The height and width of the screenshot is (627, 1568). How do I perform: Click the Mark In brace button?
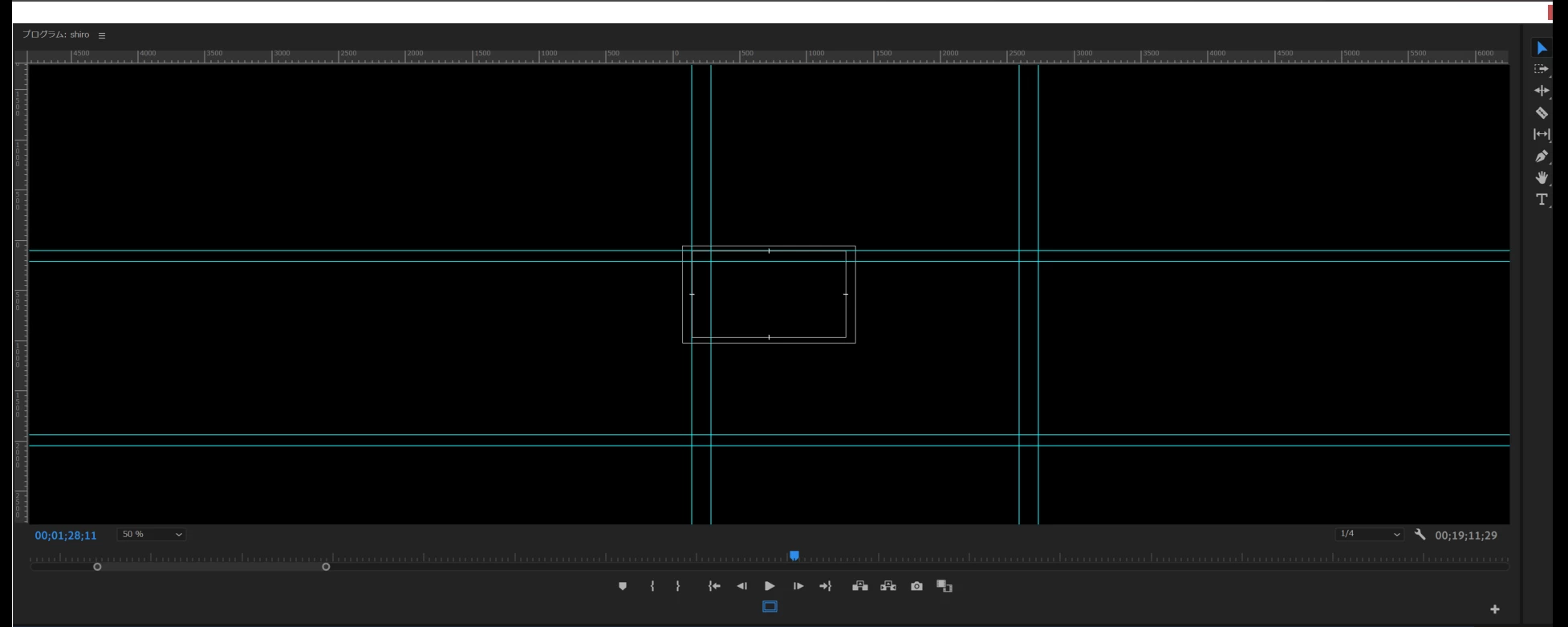tap(652, 586)
